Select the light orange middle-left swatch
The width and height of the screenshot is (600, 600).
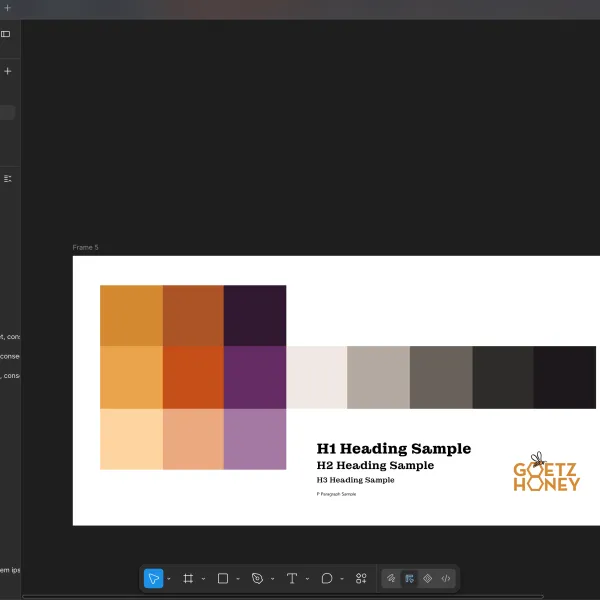click(131, 377)
